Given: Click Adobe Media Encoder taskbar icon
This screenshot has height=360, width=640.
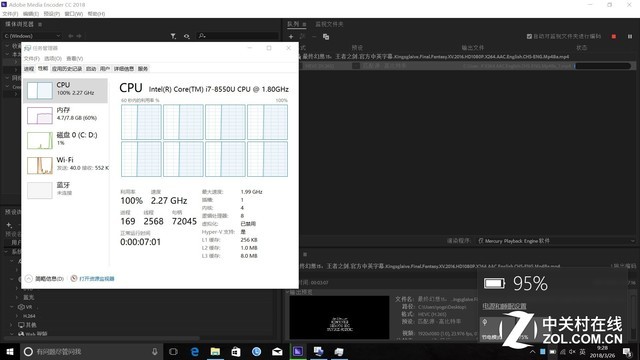Looking at the screenshot, I should click(298, 351).
